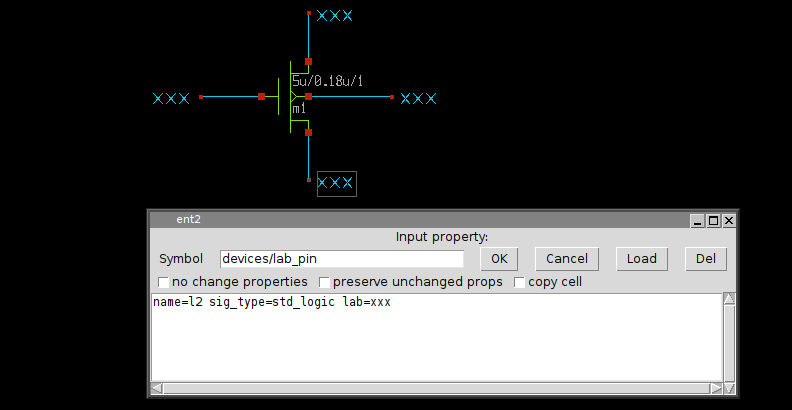Click the xxx label pin at top
The height and width of the screenshot is (410, 792).
(334, 16)
